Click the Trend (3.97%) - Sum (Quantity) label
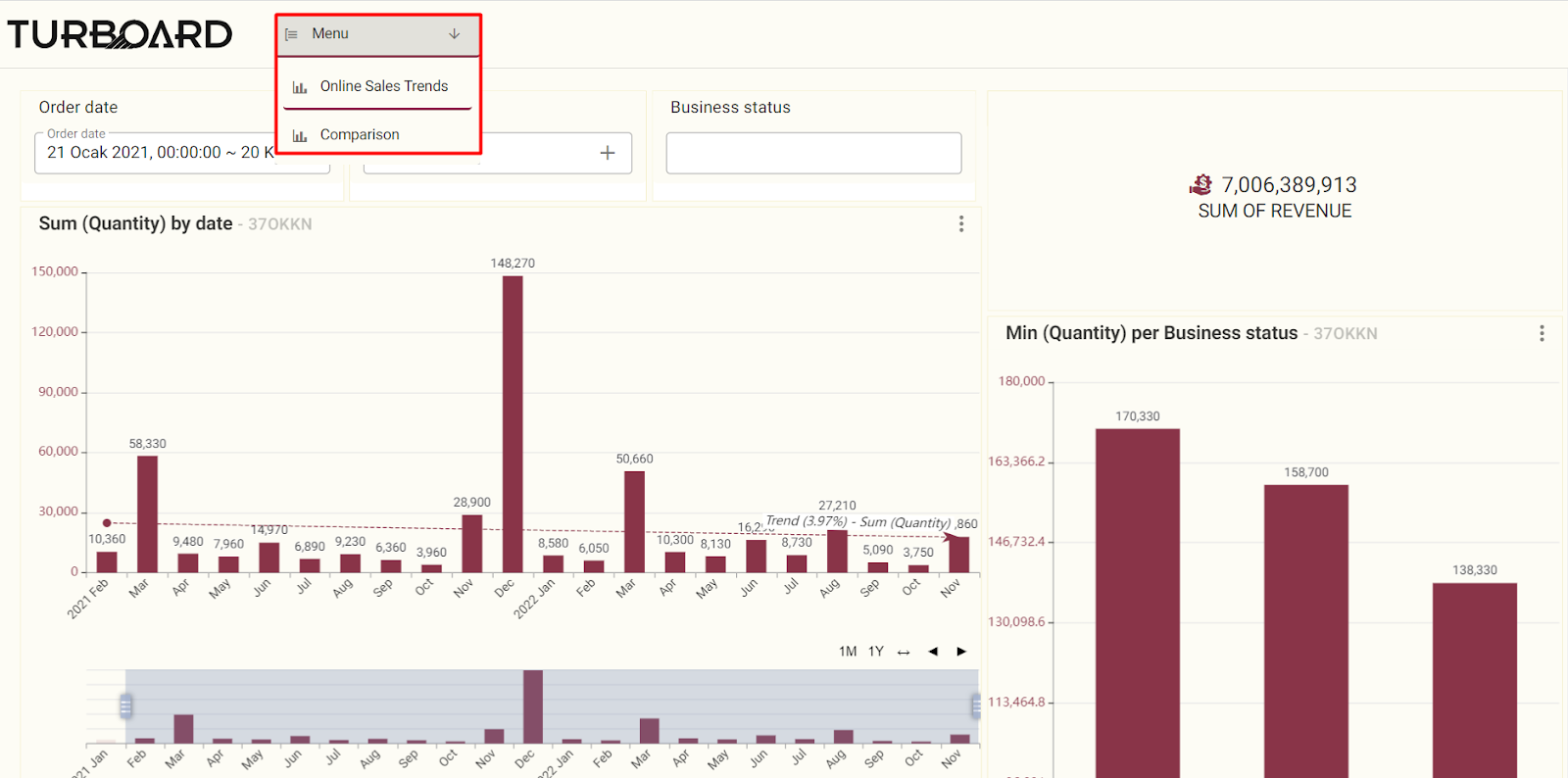1568x778 pixels. pos(857,522)
